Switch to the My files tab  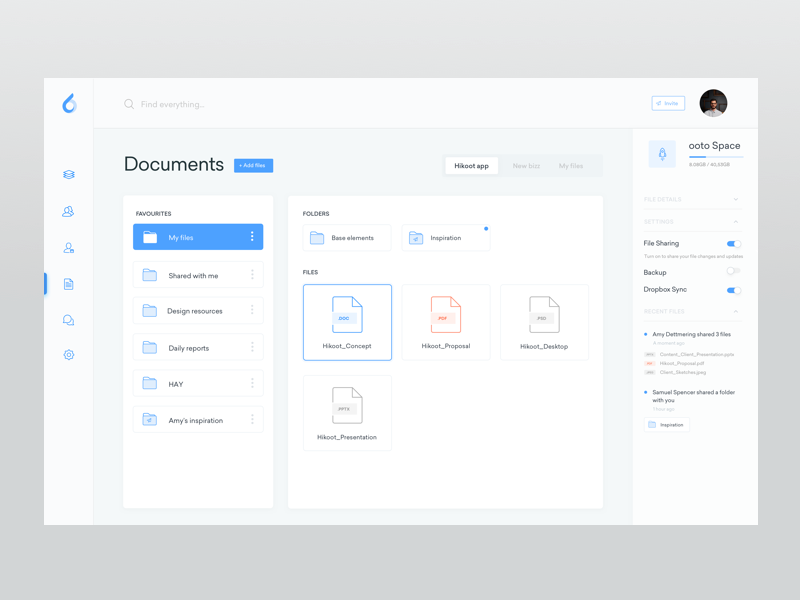571,166
